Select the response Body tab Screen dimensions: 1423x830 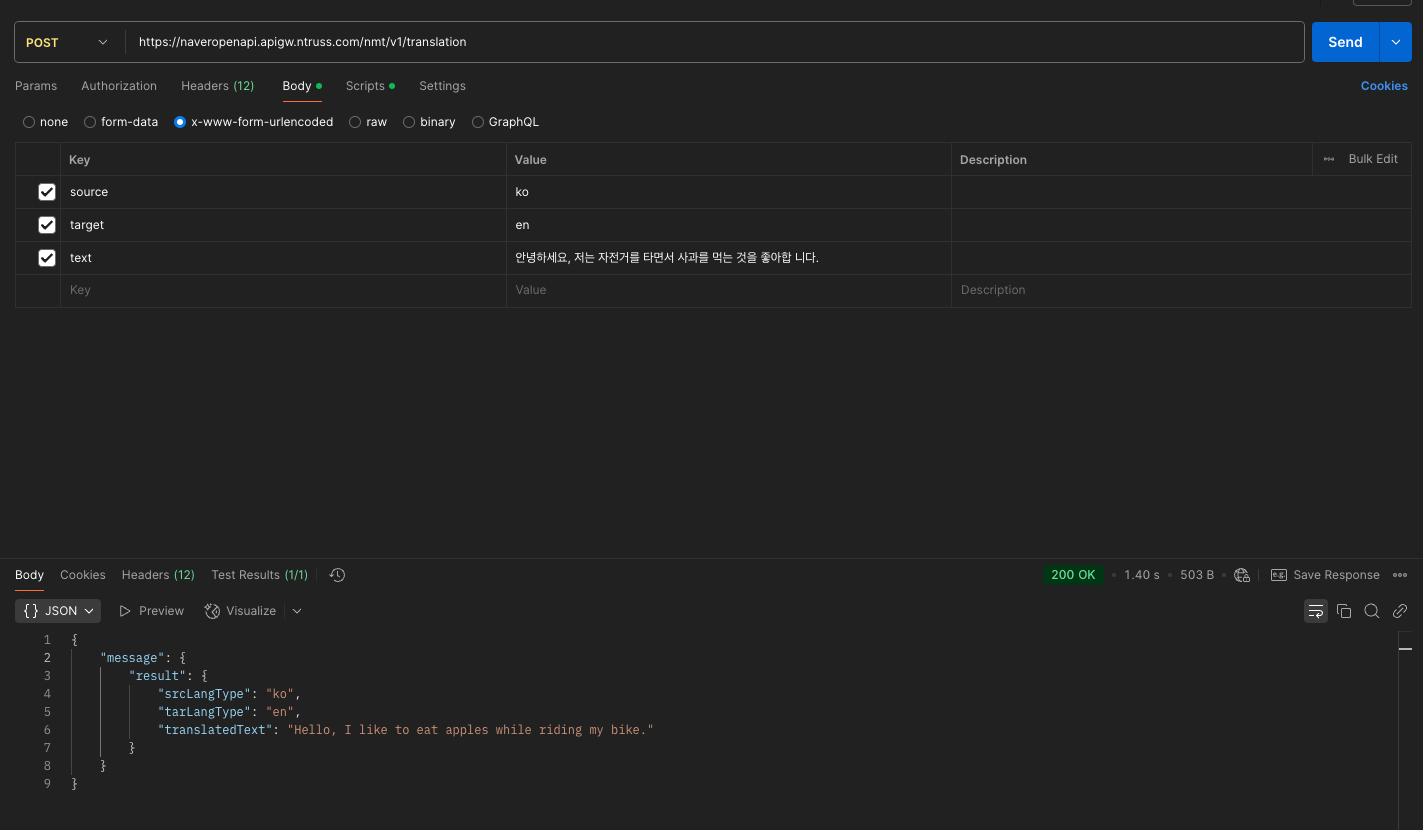29,575
